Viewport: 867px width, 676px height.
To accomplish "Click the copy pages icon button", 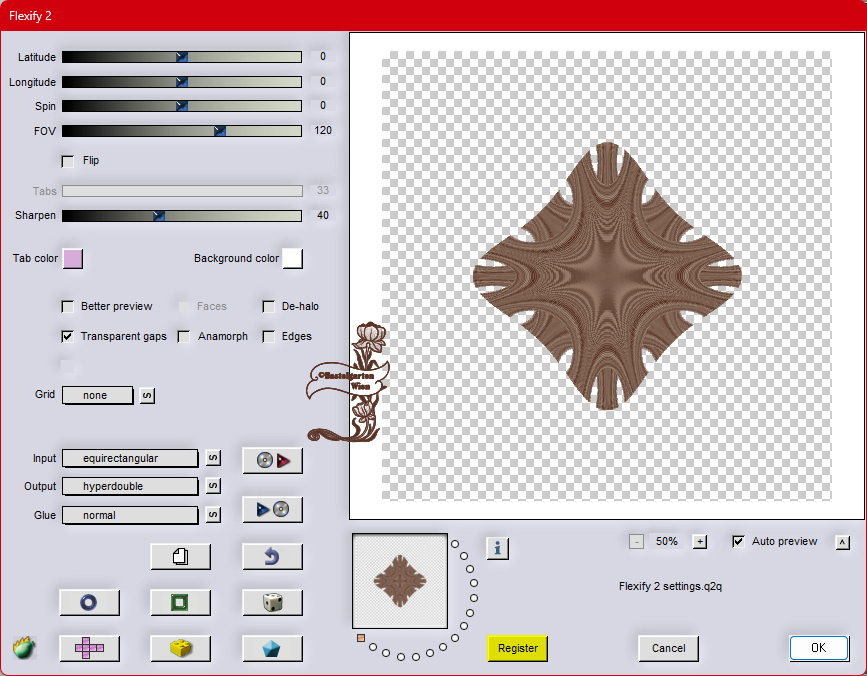I will (180, 557).
